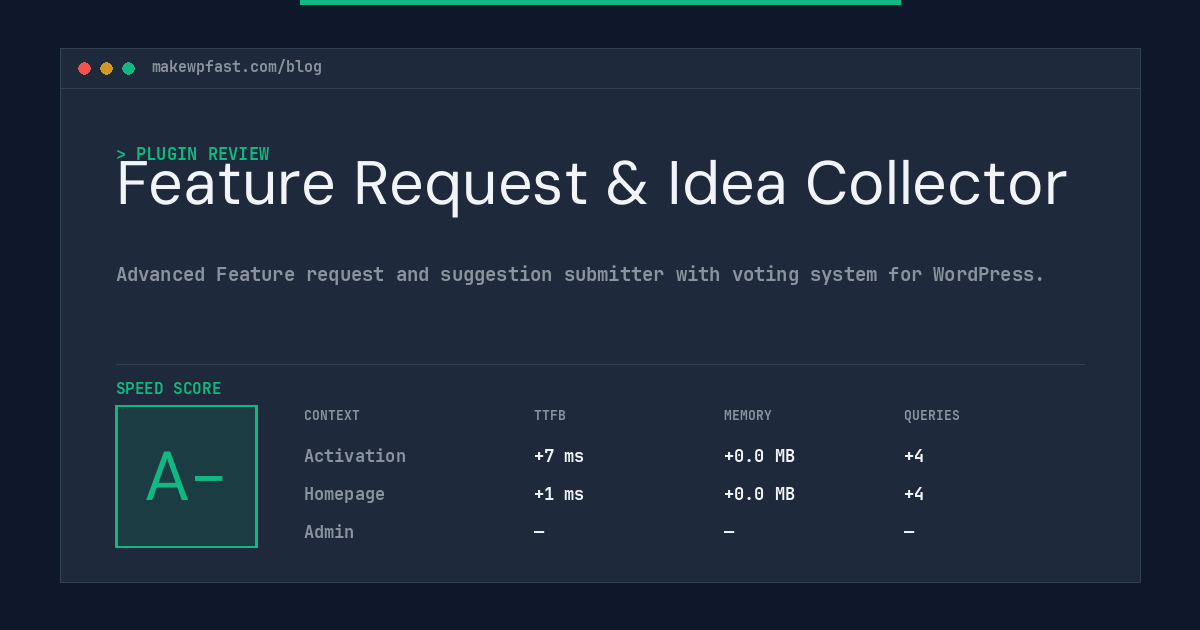Click the red window dot
The image size is (1200, 630).
(x=84, y=68)
